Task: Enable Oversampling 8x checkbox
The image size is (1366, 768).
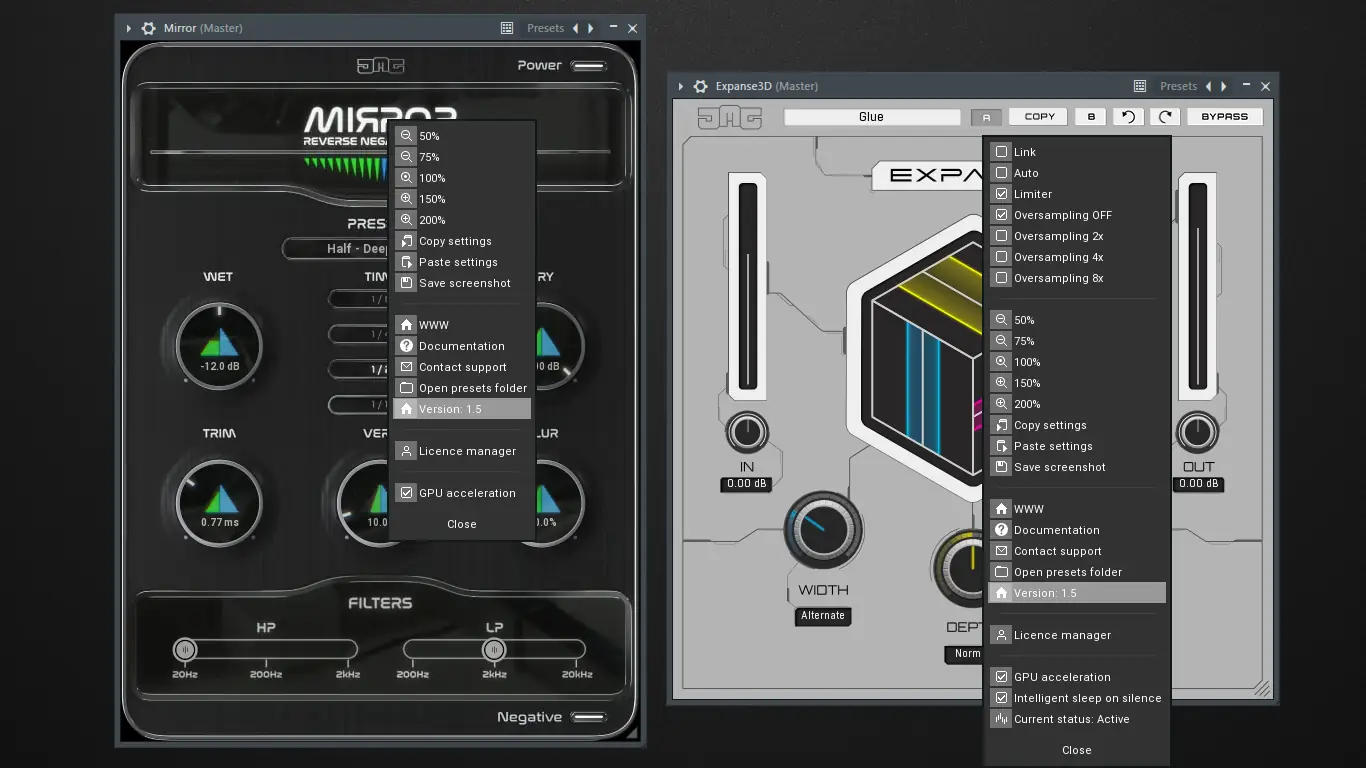Action: (1001, 278)
